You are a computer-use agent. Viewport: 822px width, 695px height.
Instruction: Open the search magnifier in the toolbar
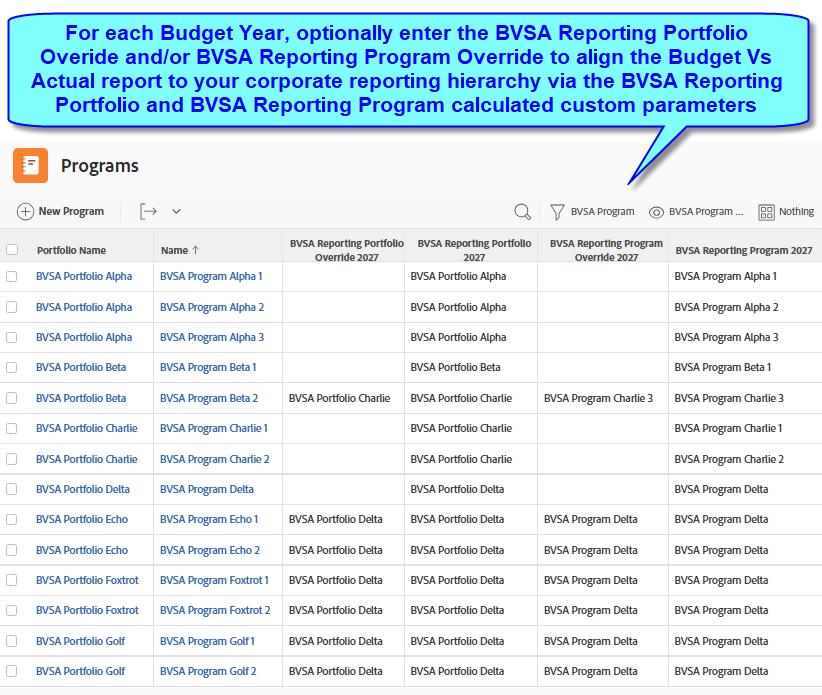point(522,212)
